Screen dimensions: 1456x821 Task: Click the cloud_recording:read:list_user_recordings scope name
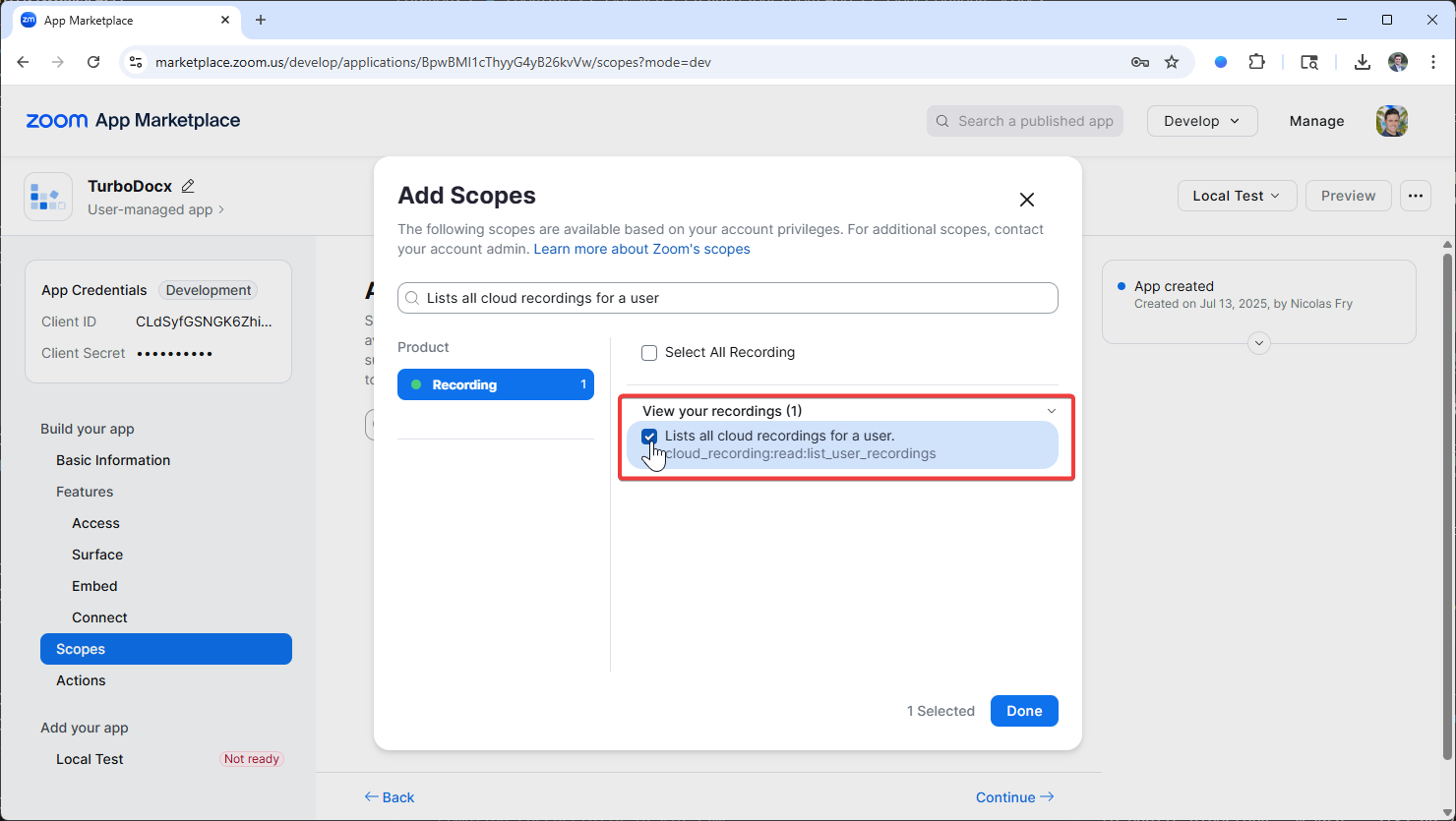coord(801,453)
